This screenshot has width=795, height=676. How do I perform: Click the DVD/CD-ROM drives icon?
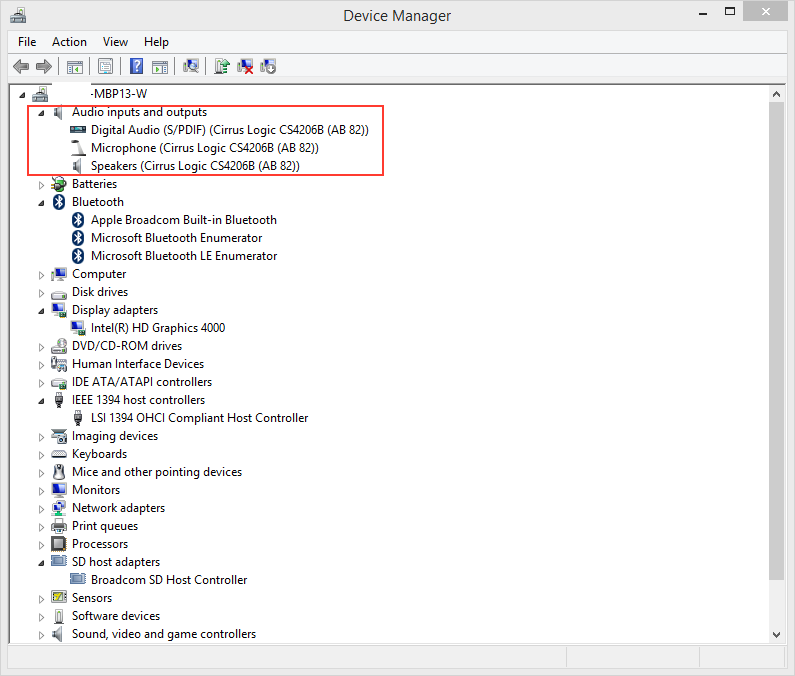click(x=59, y=346)
